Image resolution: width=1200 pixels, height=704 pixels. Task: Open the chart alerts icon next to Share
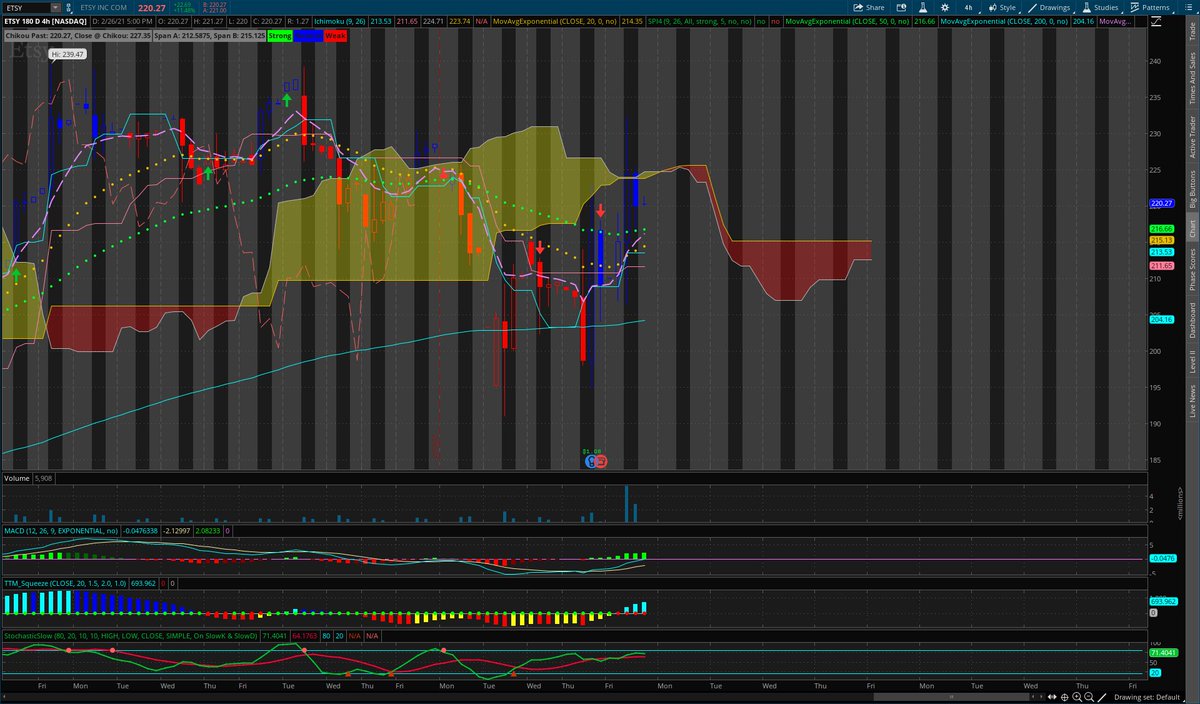pos(900,7)
